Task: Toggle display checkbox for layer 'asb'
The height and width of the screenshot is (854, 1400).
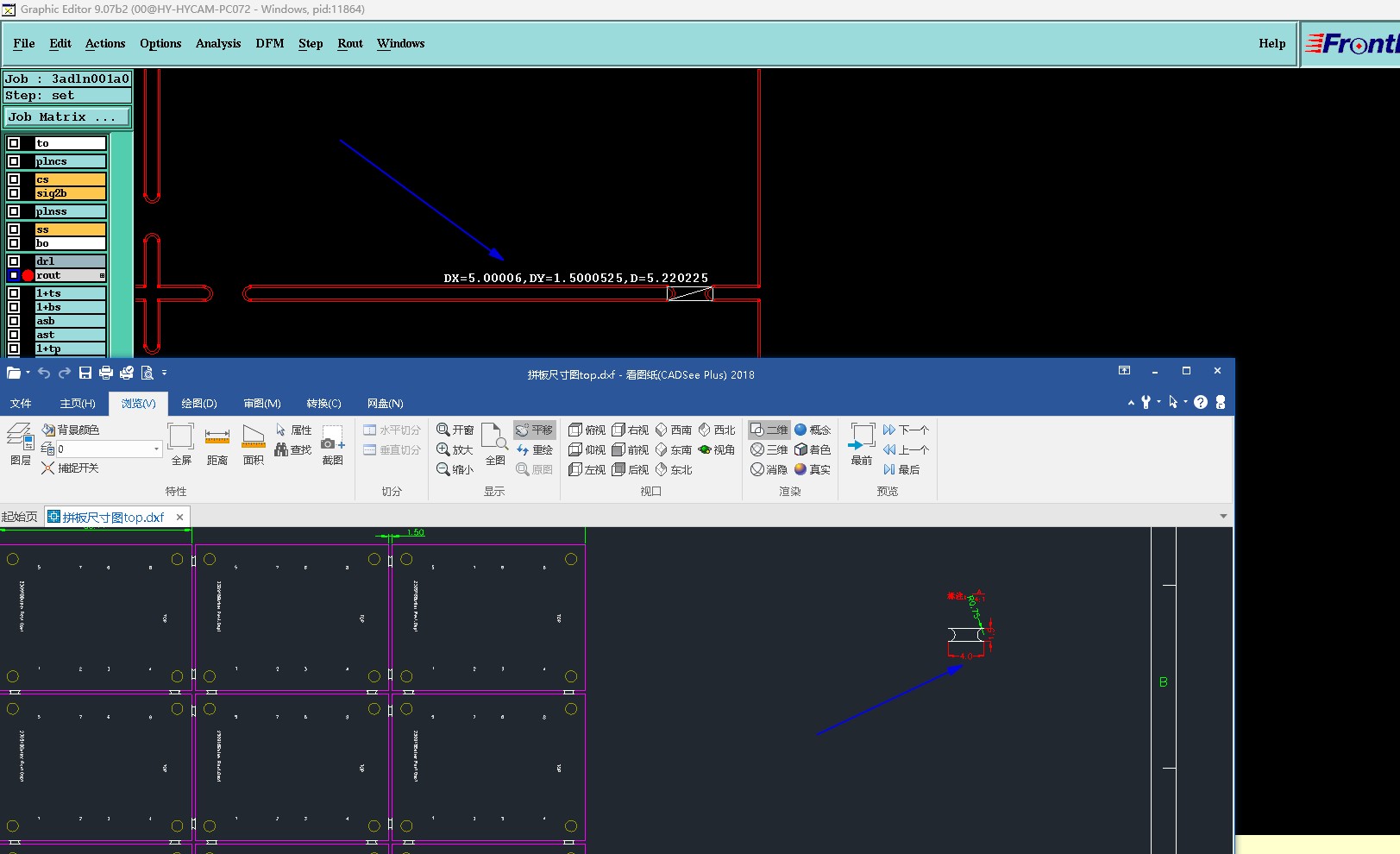Action: coord(14,321)
